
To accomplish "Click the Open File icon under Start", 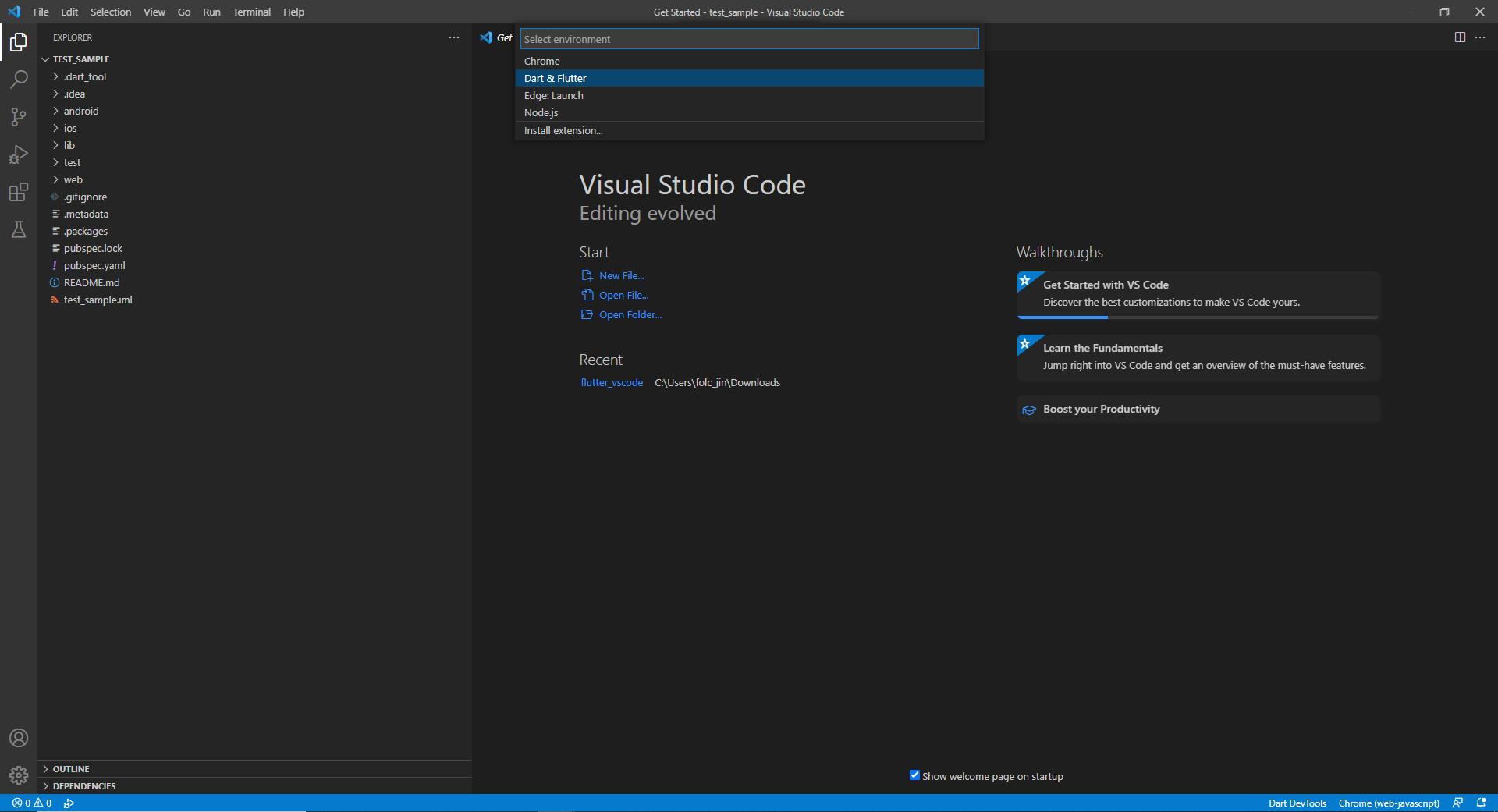I will pos(587,295).
